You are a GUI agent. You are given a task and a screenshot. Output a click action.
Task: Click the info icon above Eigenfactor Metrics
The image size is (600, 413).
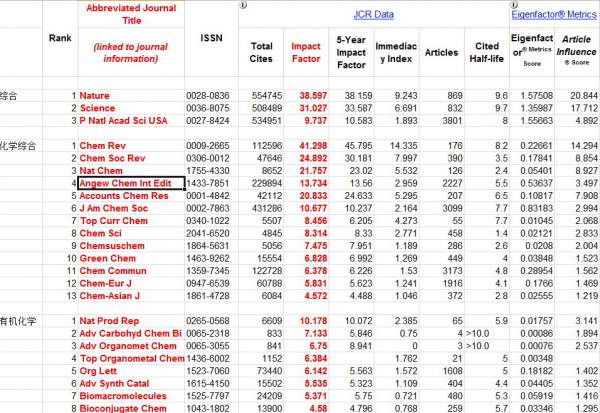click(515, 5)
